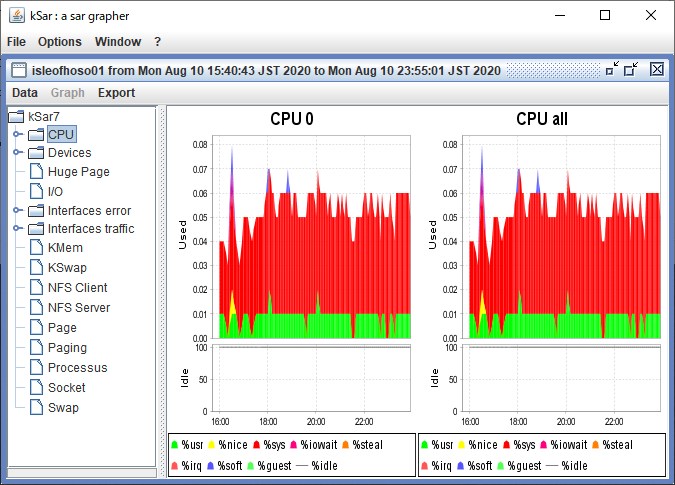Select the kSar7 root label
This screenshot has height=485, width=675.
(43, 117)
